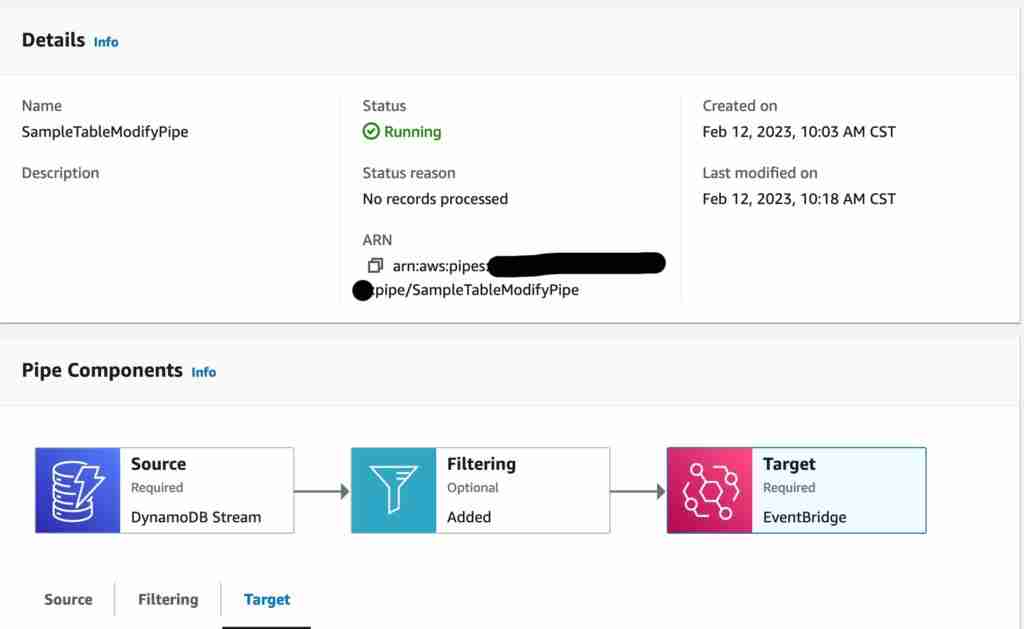Click the status reason No records processed
This screenshot has width=1024, height=629.
pos(434,199)
